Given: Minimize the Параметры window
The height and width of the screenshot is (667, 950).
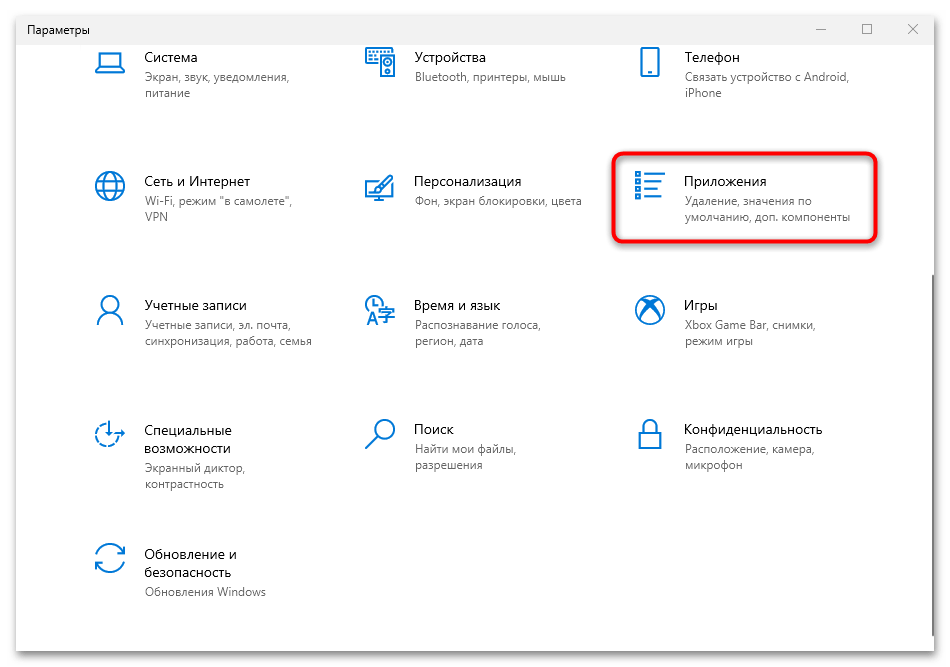Looking at the screenshot, I should pos(821,29).
